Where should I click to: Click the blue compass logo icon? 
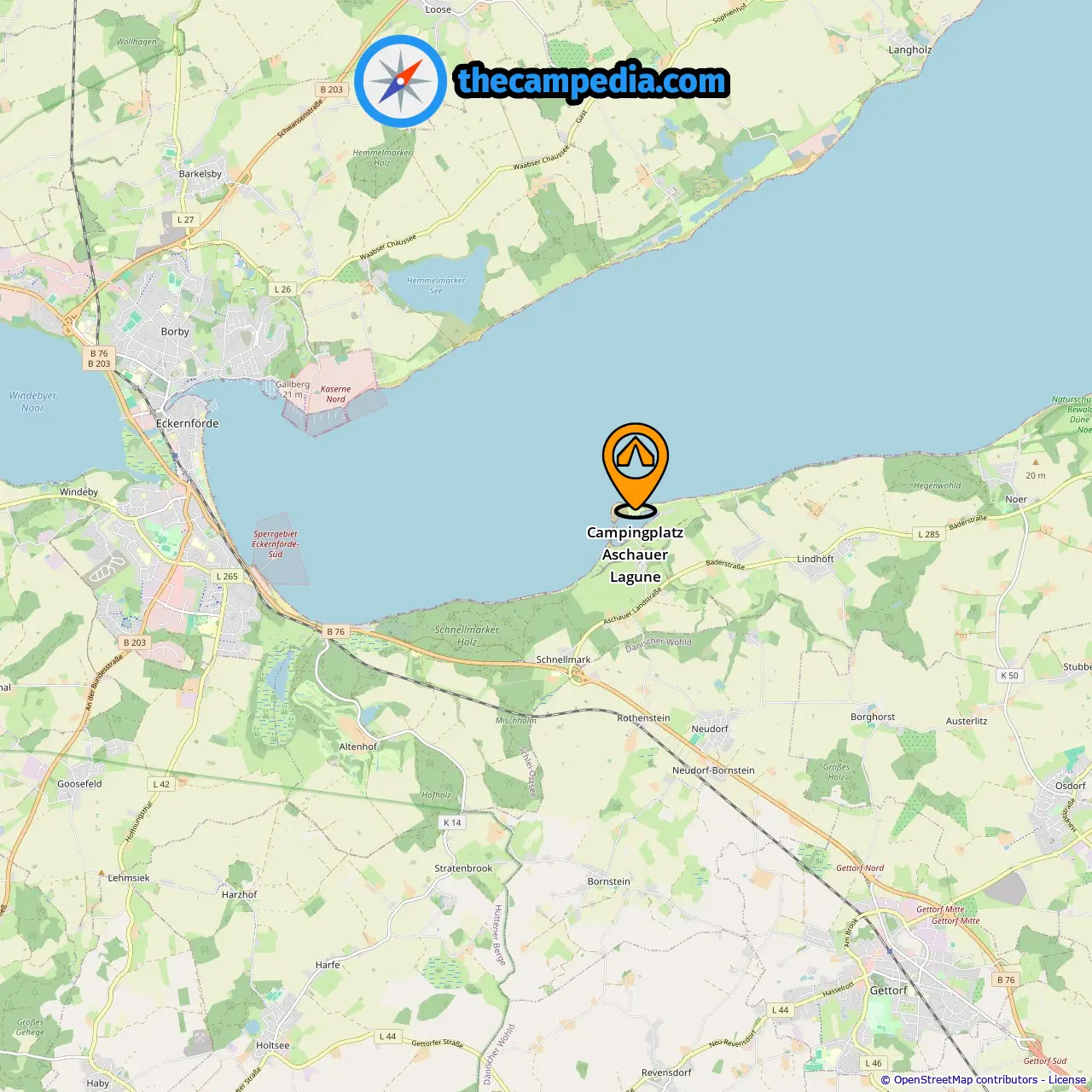point(400,81)
